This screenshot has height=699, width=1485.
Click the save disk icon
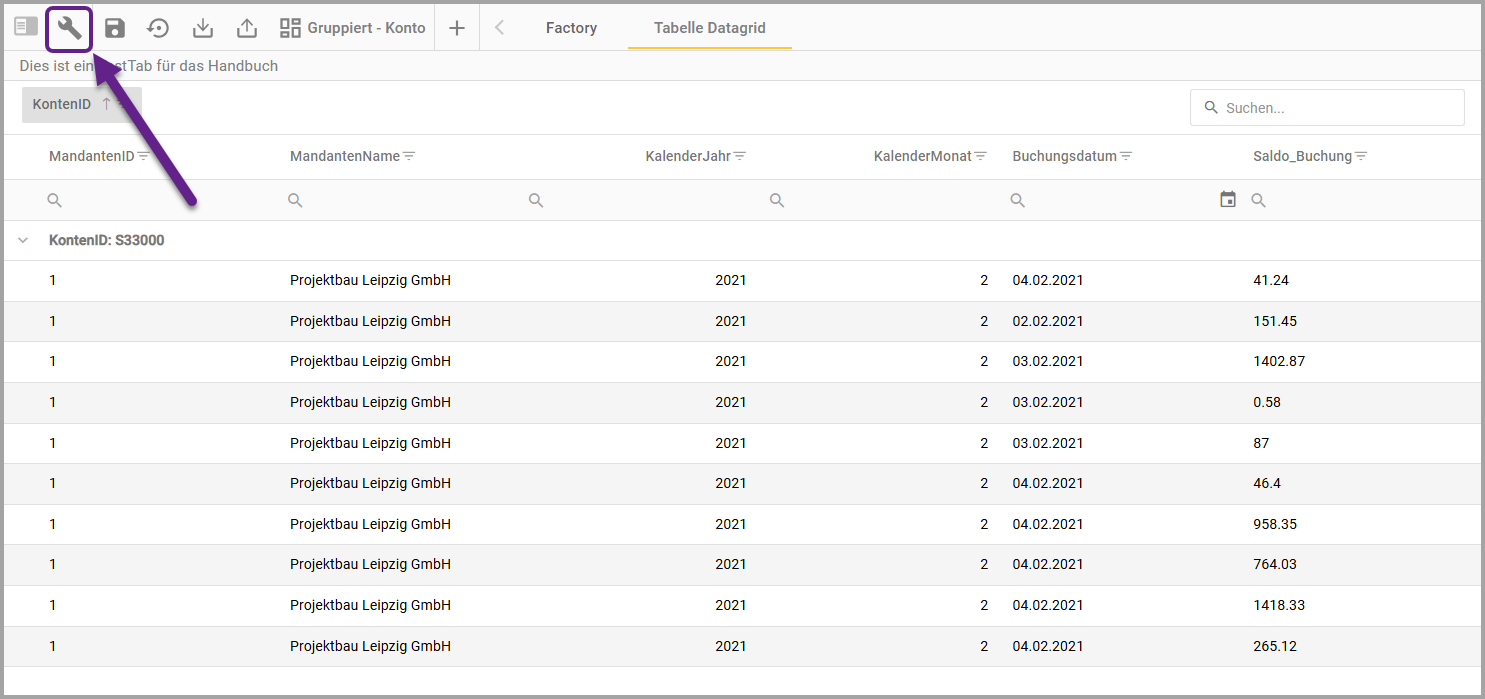click(115, 29)
